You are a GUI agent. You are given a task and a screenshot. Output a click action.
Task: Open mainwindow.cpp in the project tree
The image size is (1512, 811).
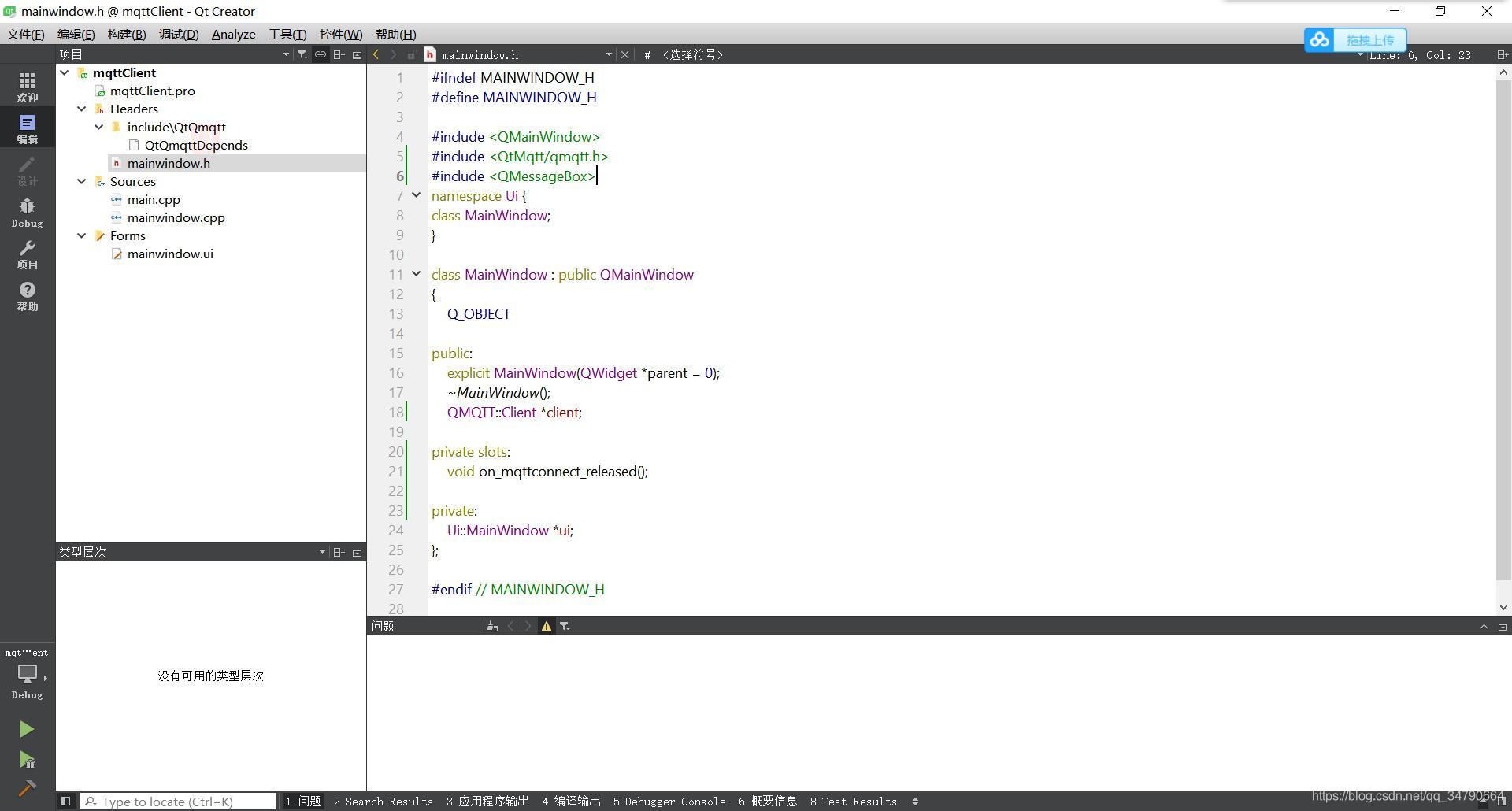[x=176, y=217]
